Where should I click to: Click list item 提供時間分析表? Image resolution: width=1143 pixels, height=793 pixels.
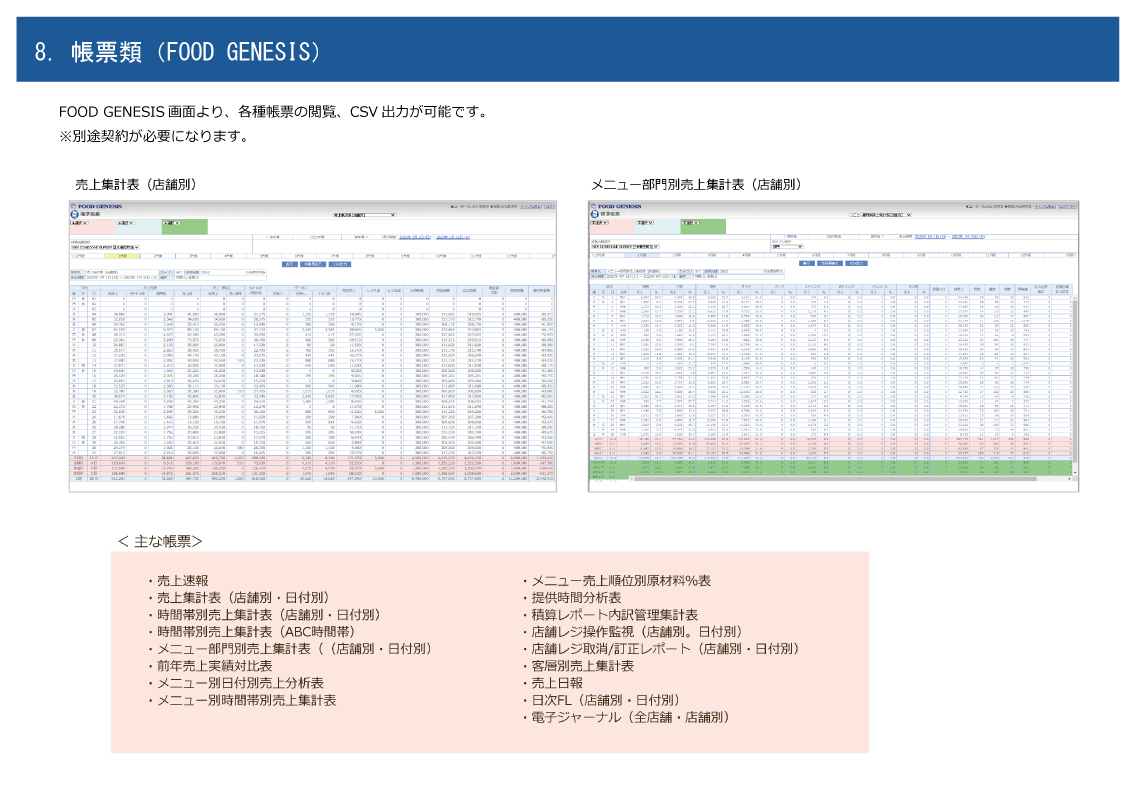click(576, 598)
